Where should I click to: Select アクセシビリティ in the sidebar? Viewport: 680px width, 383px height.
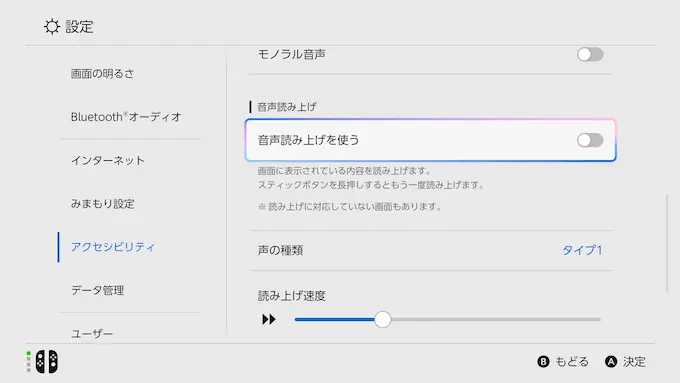click(x=113, y=247)
